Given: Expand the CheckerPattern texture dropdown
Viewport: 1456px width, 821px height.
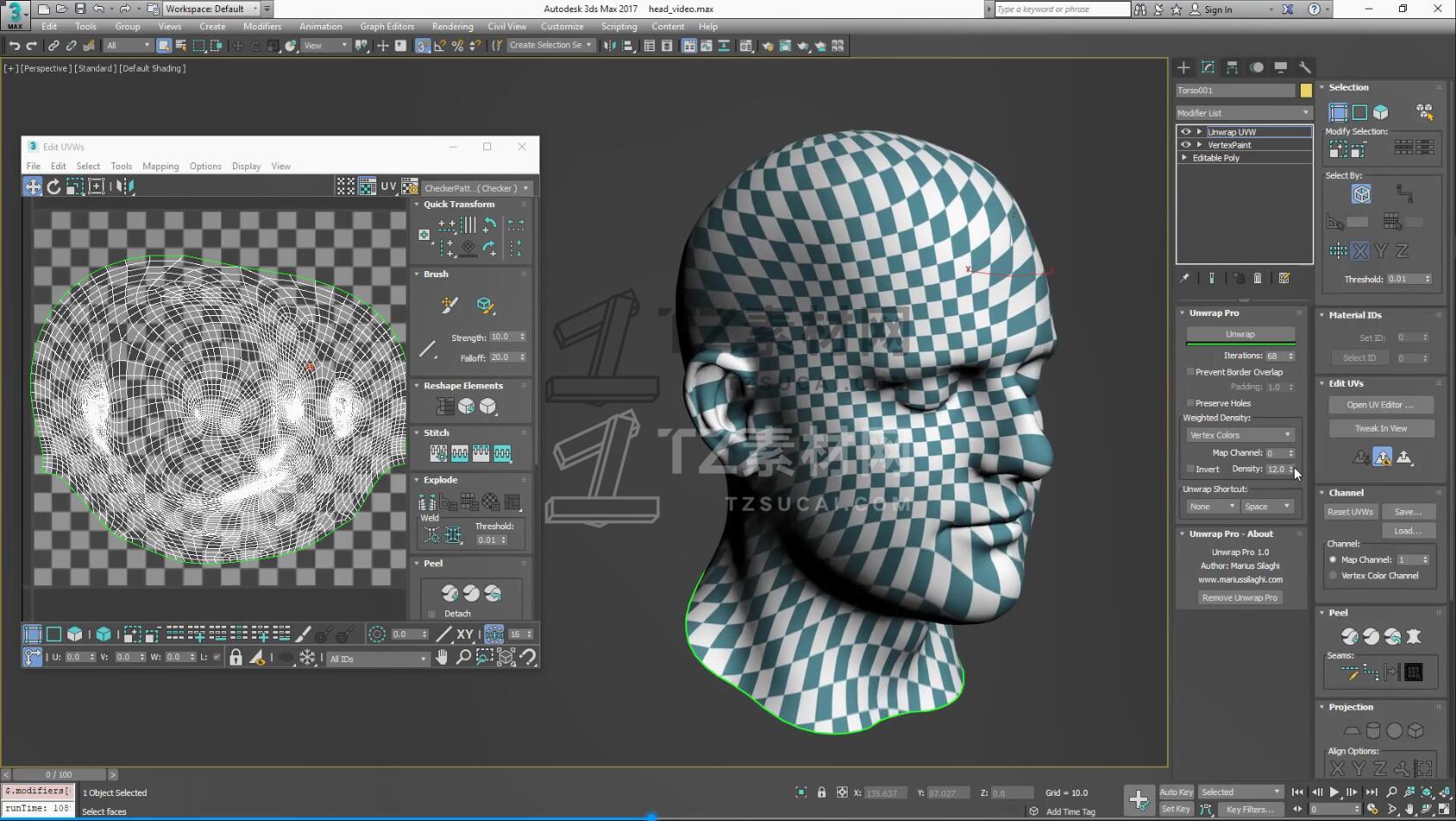Looking at the screenshot, I should point(476,188).
